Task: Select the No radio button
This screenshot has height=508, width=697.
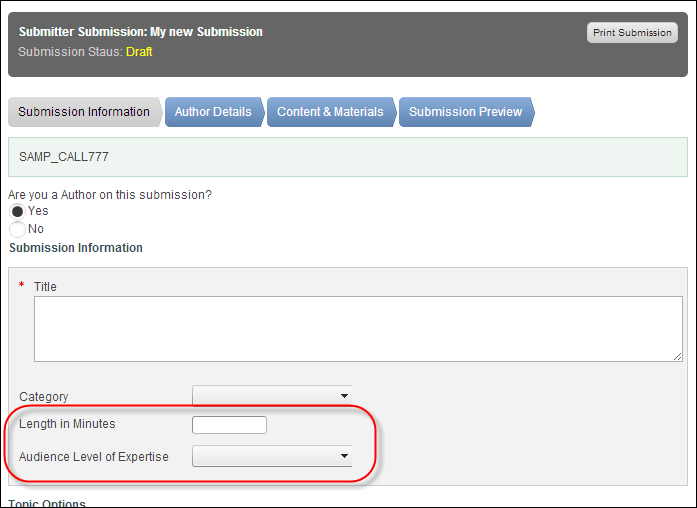Action: tap(17, 229)
